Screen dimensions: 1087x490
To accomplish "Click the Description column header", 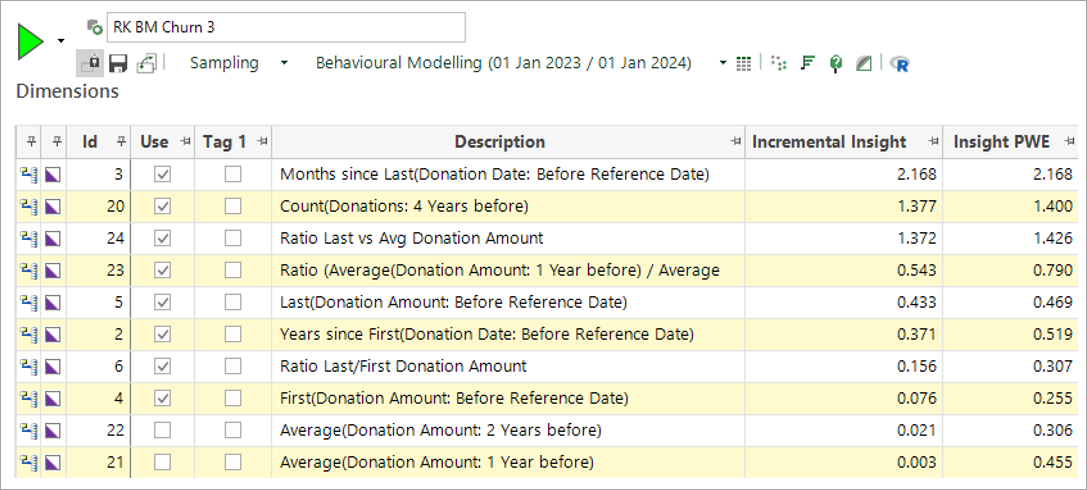I will pos(499,142).
